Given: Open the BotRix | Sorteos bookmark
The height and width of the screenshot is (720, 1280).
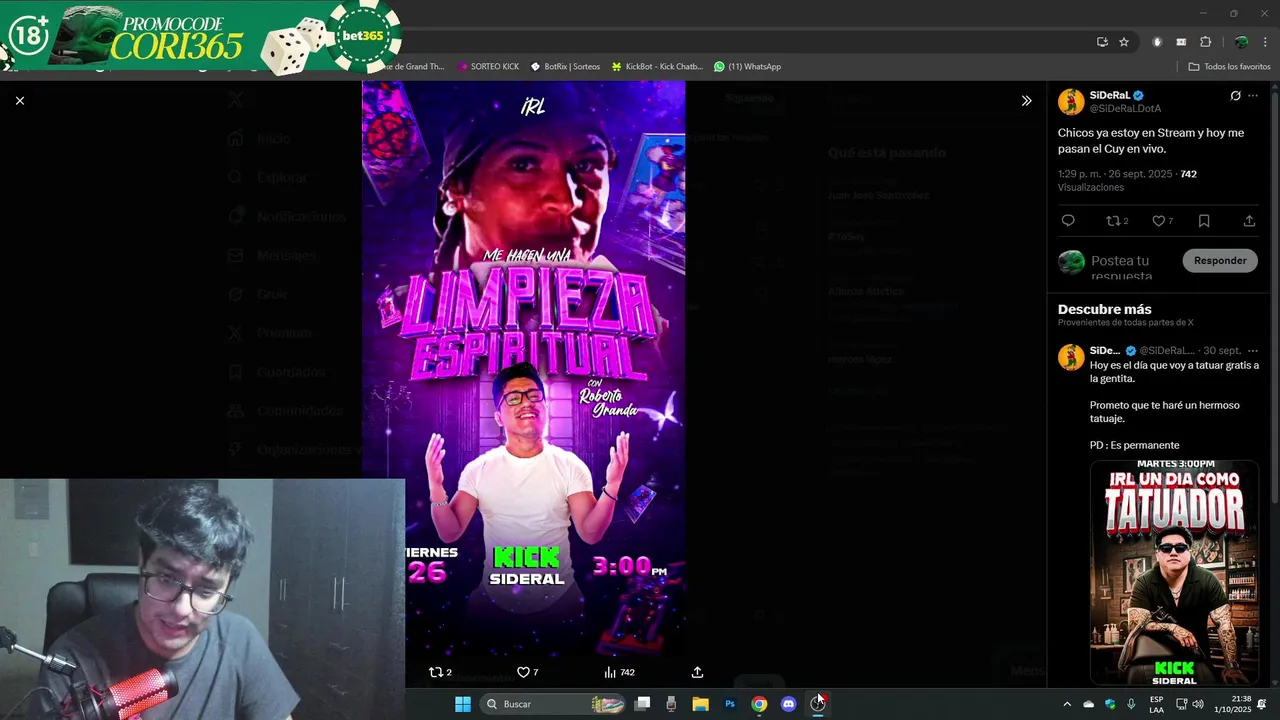Looking at the screenshot, I should pos(565,67).
